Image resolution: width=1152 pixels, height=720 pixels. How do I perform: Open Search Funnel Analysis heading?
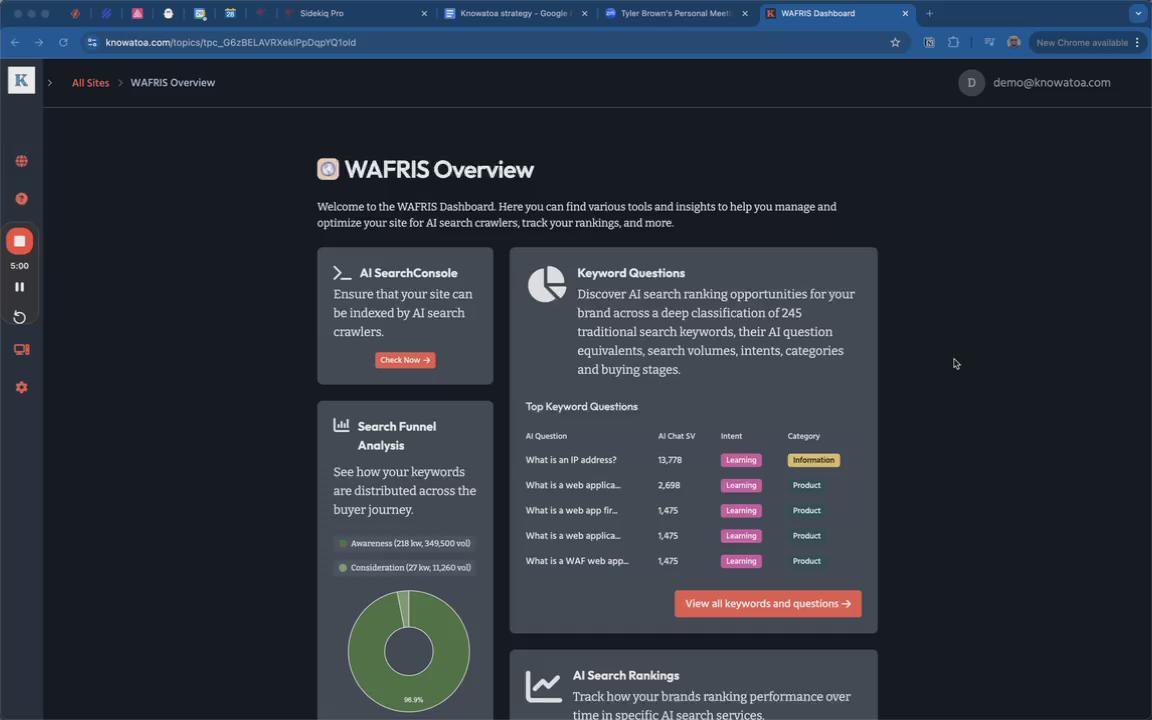[x=397, y=436]
